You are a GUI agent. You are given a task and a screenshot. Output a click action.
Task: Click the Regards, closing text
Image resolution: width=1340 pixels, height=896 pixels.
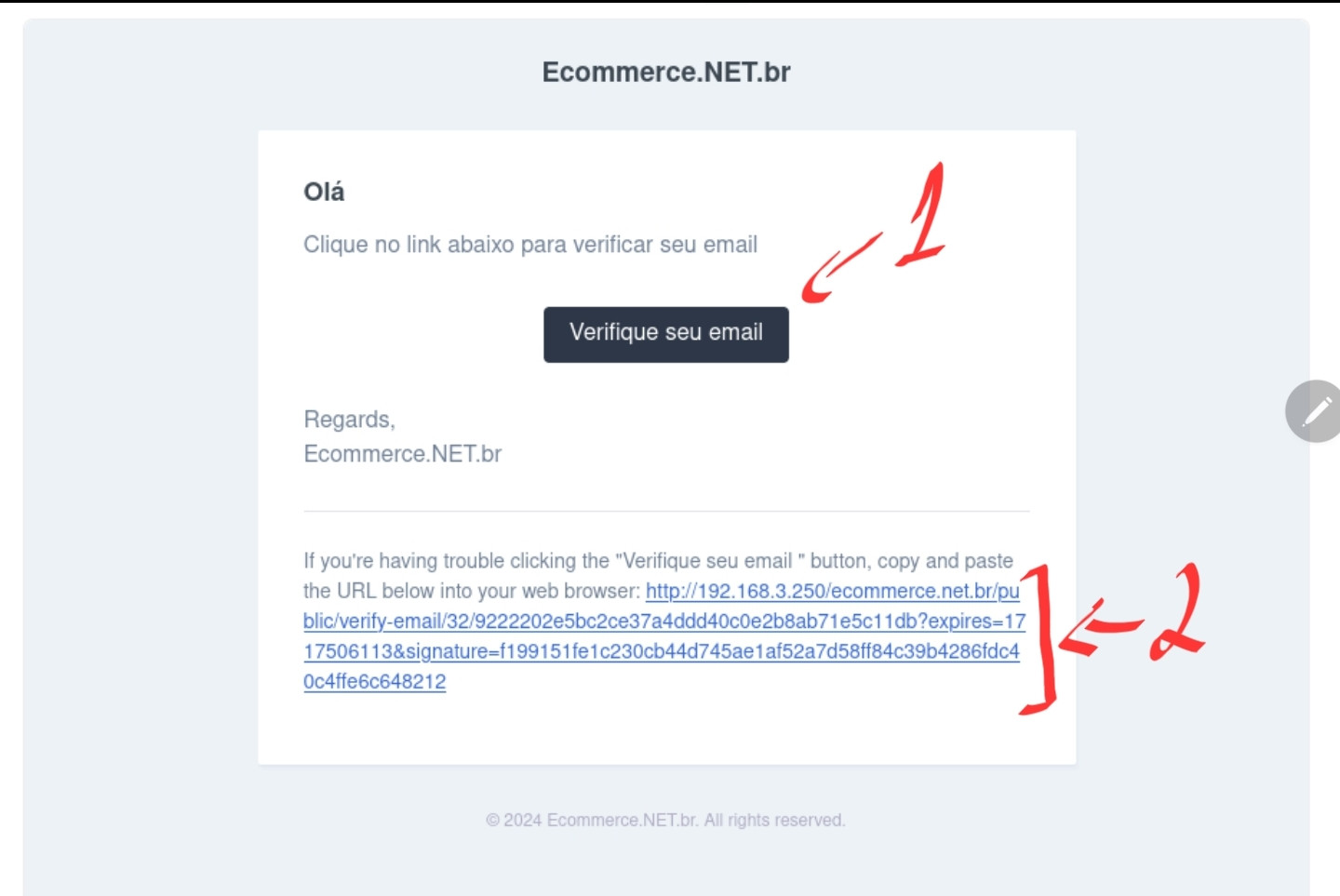[x=350, y=420]
